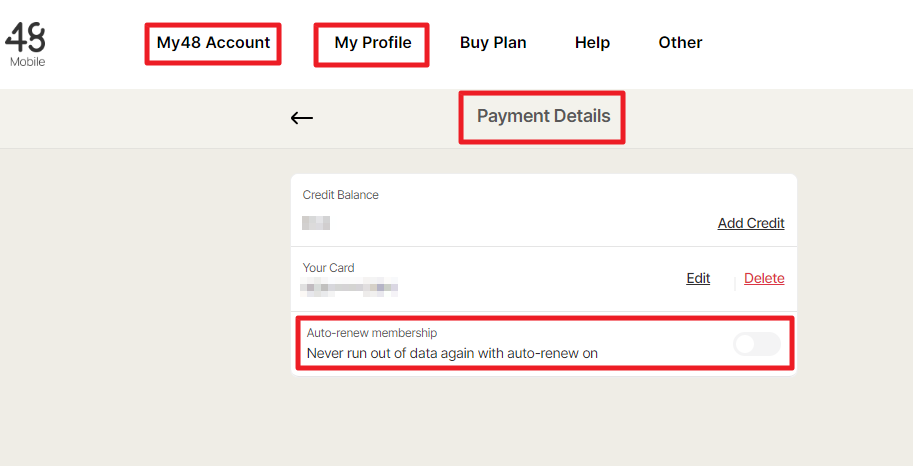Select the blurred card number

(x=351, y=288)
